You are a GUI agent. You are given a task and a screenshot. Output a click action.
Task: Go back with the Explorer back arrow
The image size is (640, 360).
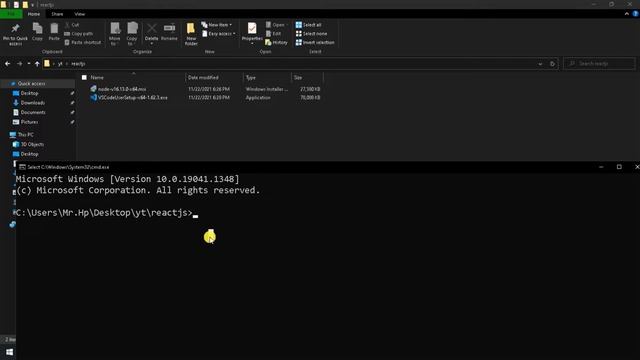tap(8, 64)
